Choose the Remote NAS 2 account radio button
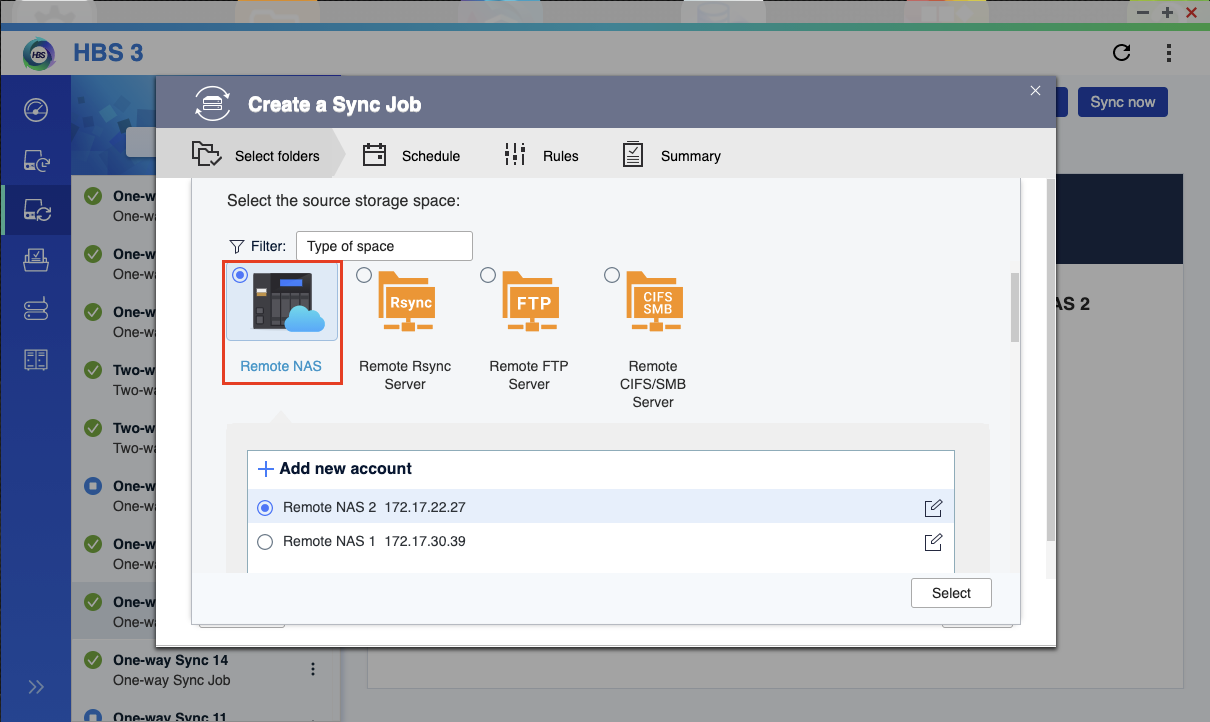The width and height of the screenshot is (1210, 722). 265,508
